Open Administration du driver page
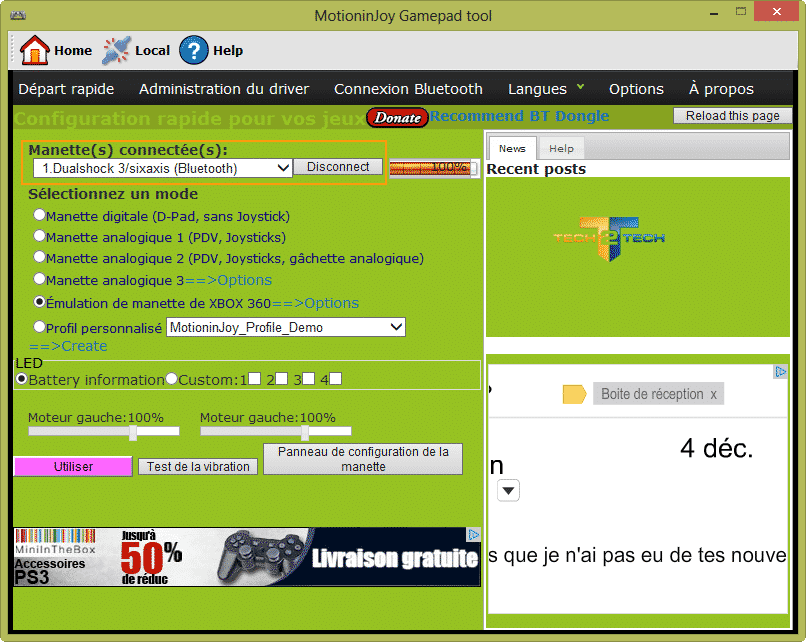Image resolution: width=806 pixels, height=642 pixels. (x=224, y=89)
